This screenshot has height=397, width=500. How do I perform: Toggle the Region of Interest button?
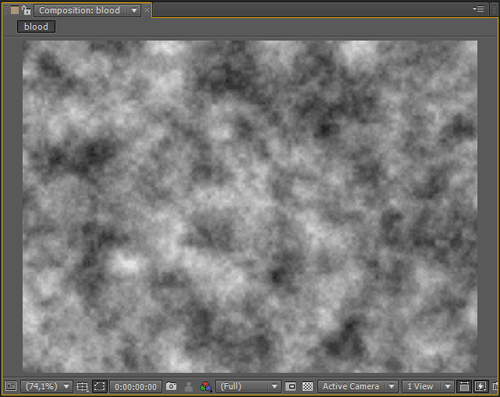[291, 386]
